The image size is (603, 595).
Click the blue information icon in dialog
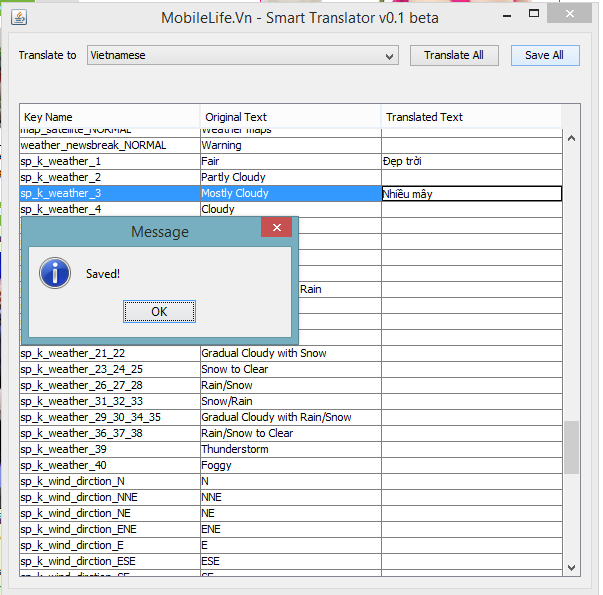click(x=54, y=272)
